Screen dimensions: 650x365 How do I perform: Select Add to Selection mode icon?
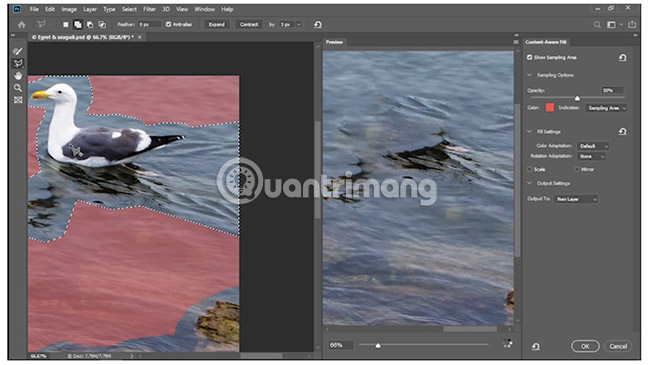tap(78, 25)
